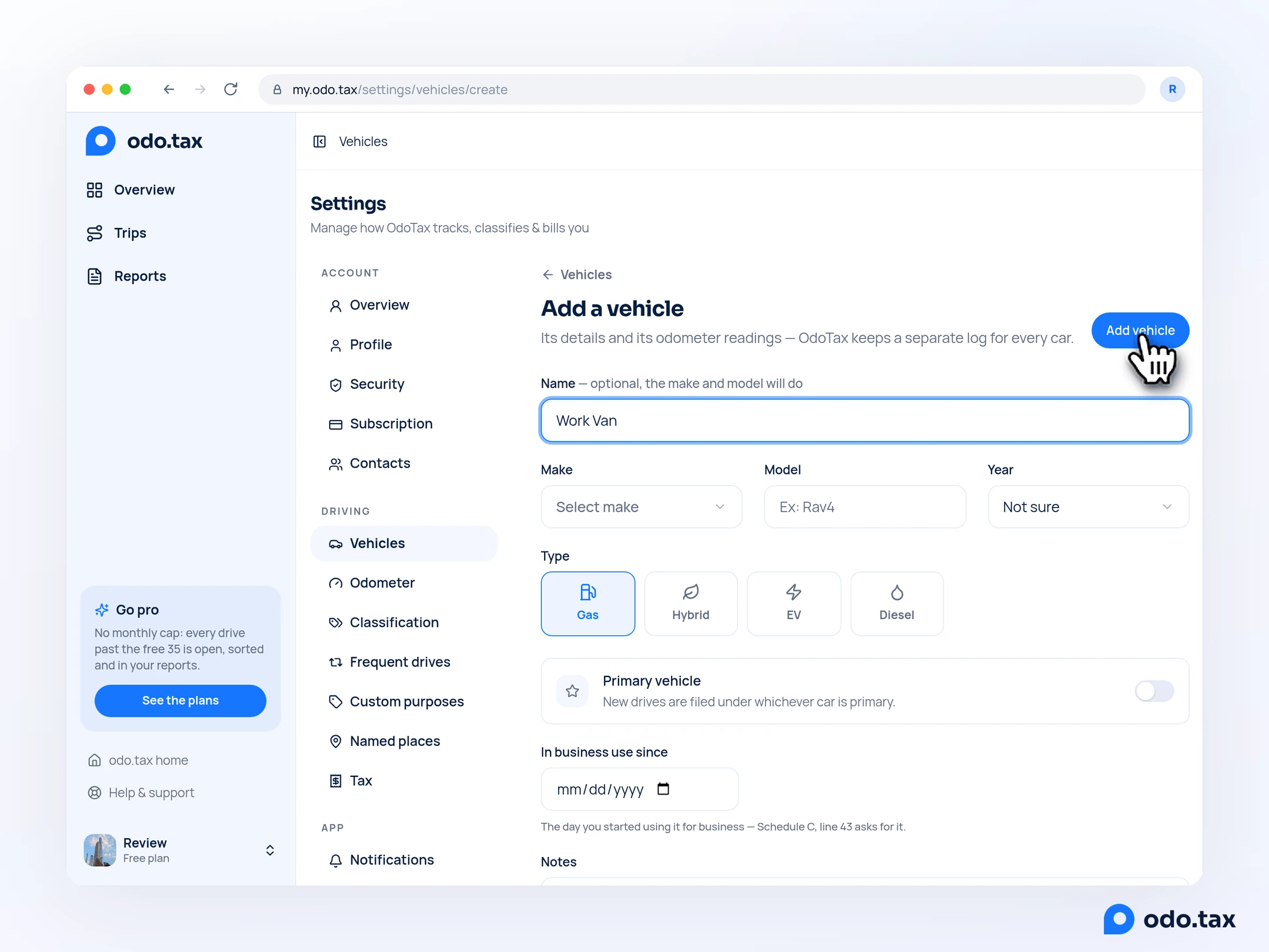1269x952 pixels.
Task: Open the Year dropdown showing Not sure
Action: coord(1088,507)
